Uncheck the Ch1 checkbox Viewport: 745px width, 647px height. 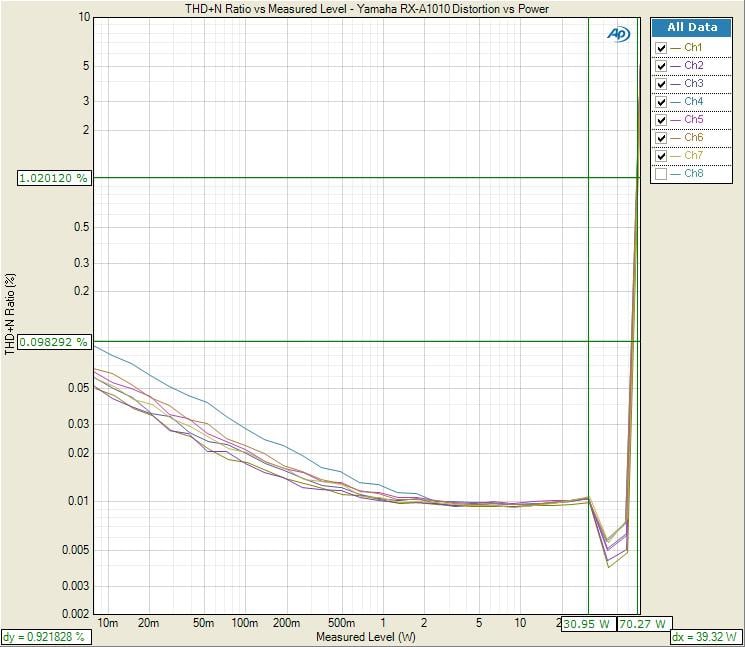click(x=660, y=48)
